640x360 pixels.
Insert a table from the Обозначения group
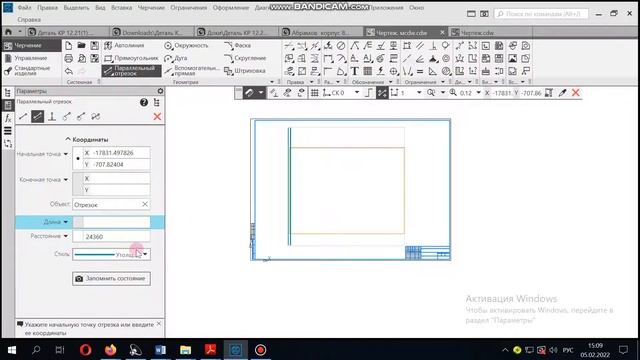tap(367, 71)
